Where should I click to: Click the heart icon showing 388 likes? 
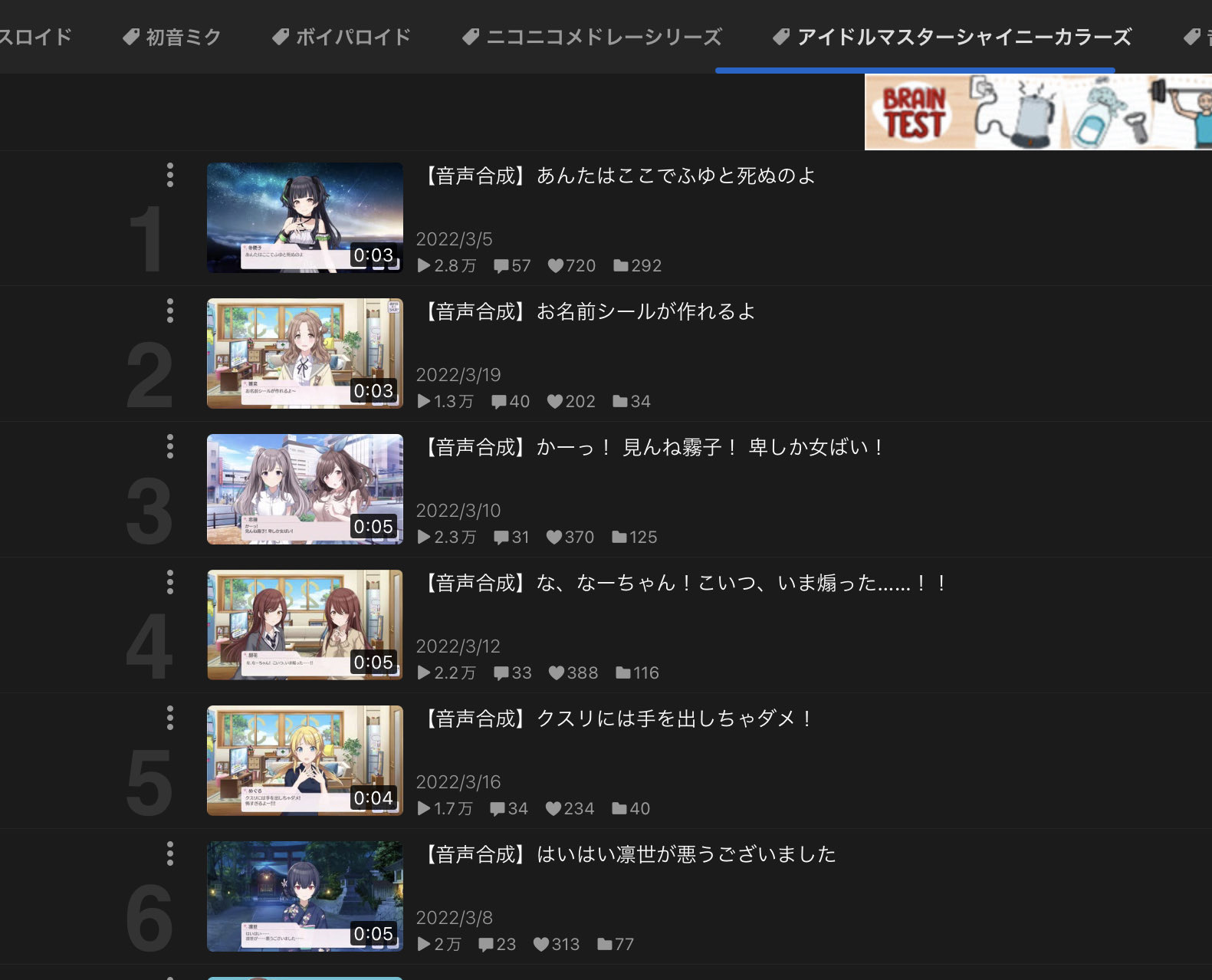click(x=557, y=673)
